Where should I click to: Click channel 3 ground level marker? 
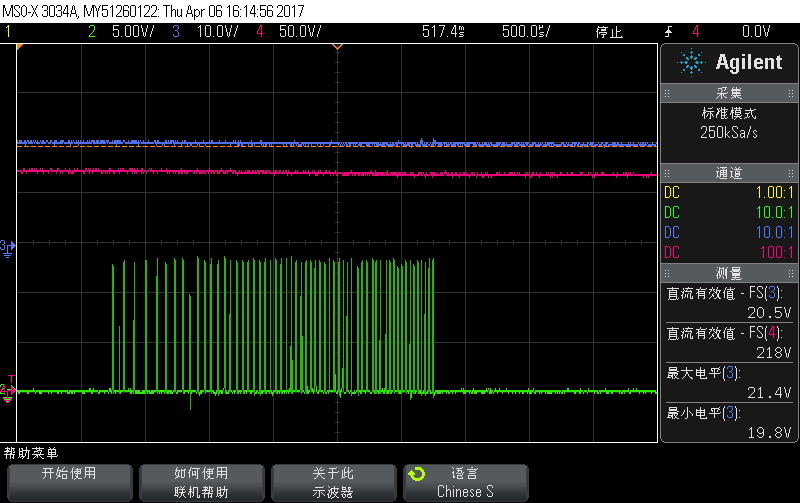click(8, 247)
